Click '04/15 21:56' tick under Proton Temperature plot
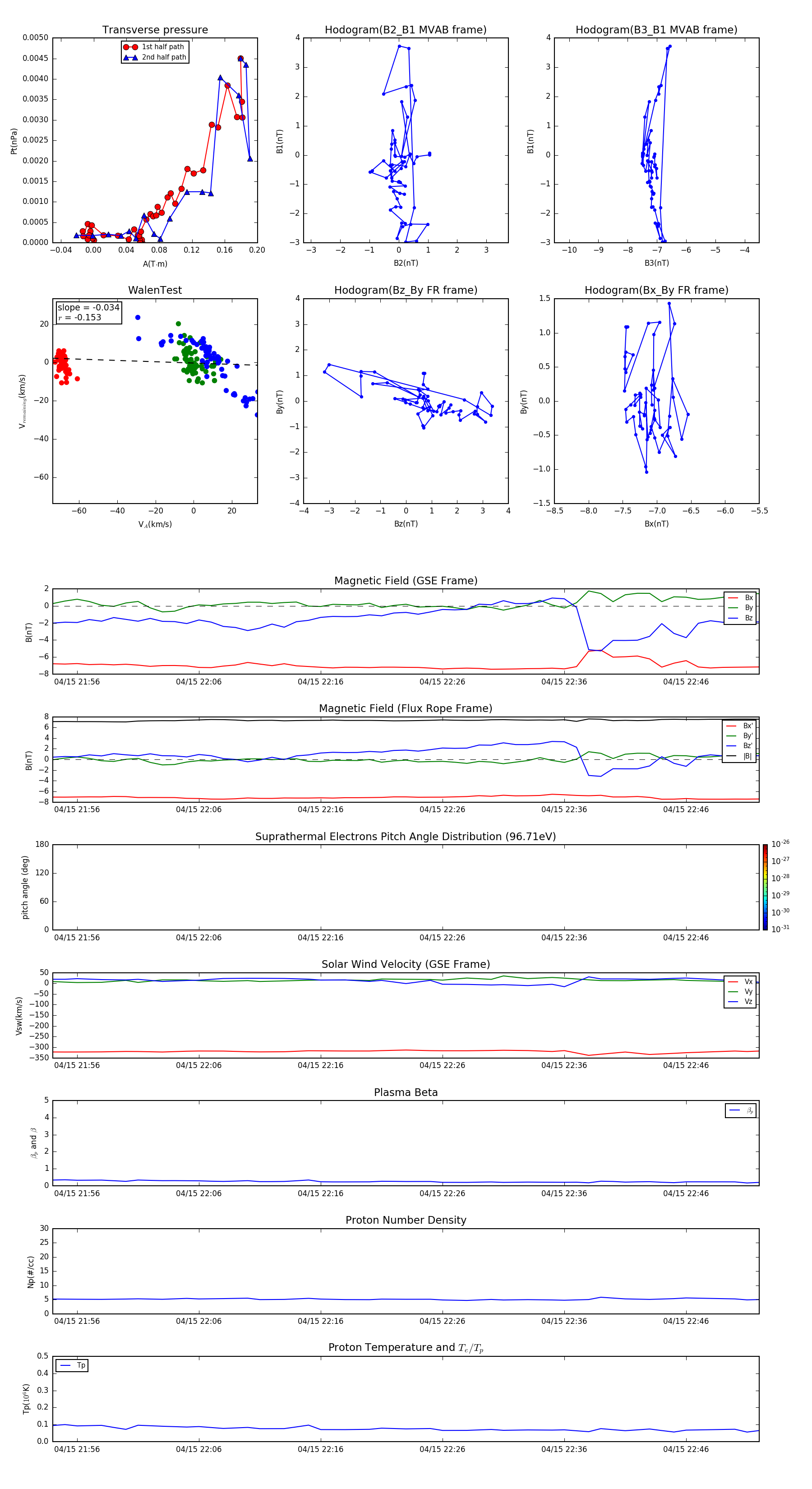Viewport: 812px width, 1489px height. click(77, 1449)
